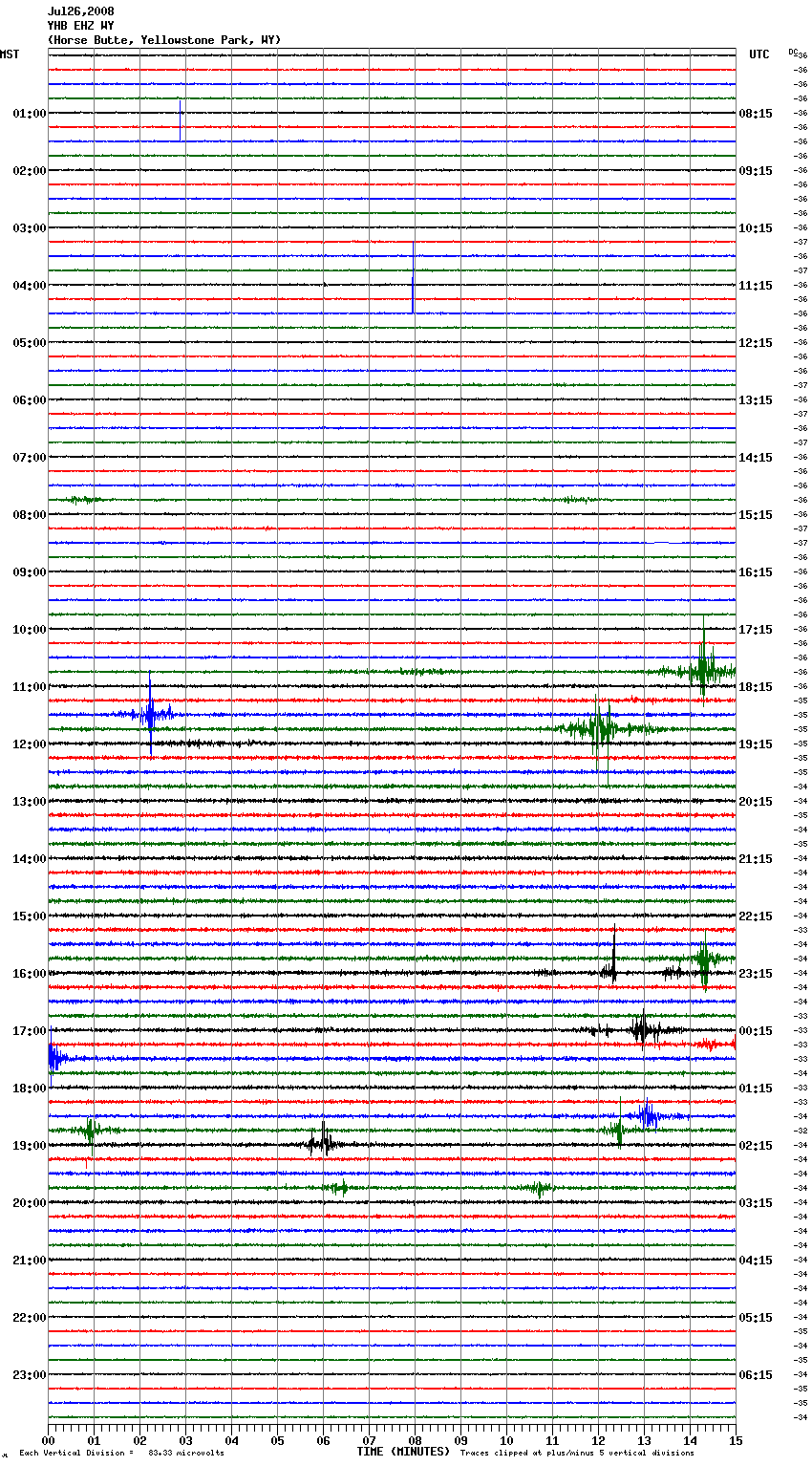Image resolution: width=812 pixels, height=1466 pixels.
Task: Select the 05:00 MST time label
Action: [30, 343]
